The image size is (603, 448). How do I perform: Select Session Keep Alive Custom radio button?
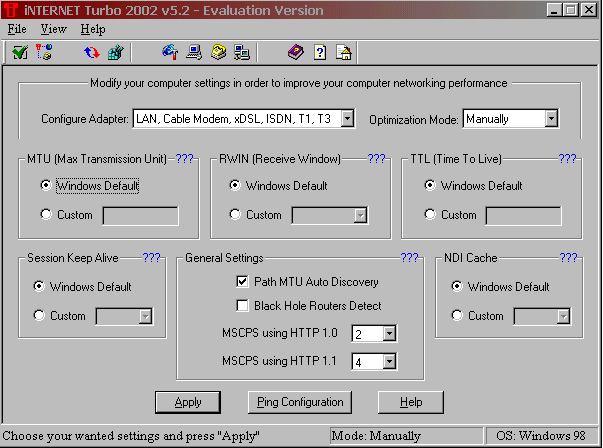[x=39, y=315]
